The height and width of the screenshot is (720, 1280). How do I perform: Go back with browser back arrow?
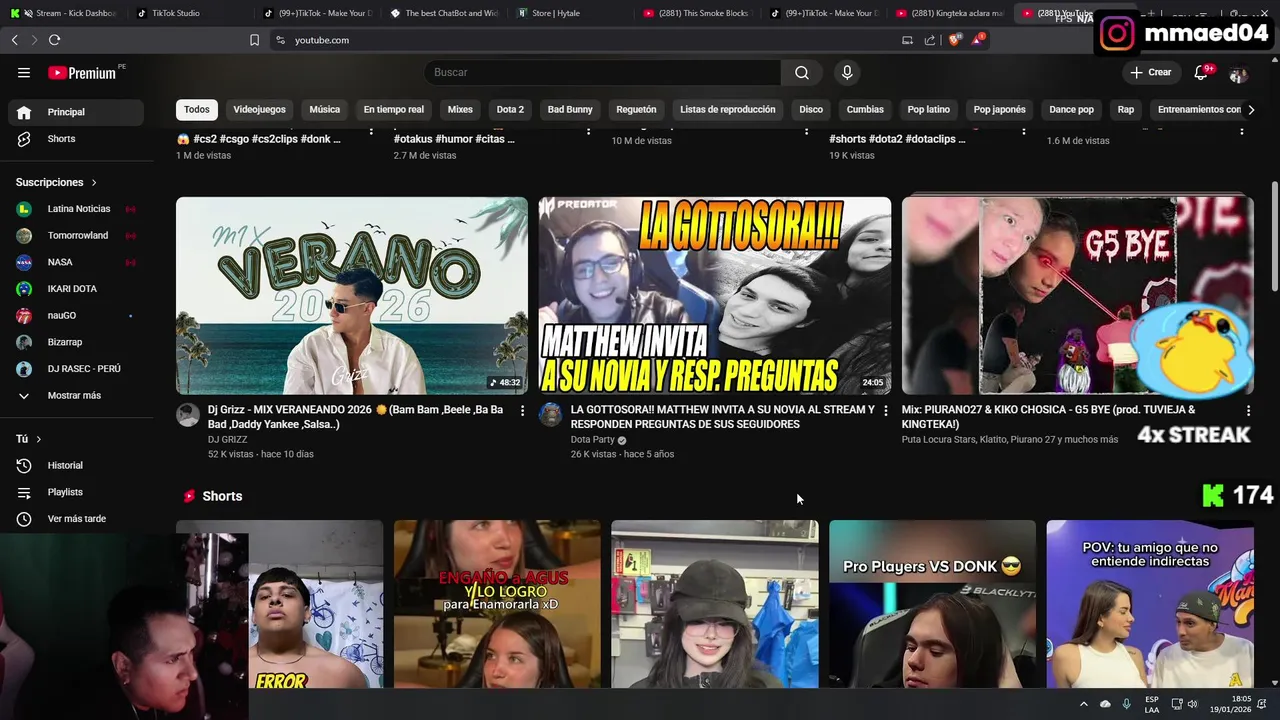[14, 40]
